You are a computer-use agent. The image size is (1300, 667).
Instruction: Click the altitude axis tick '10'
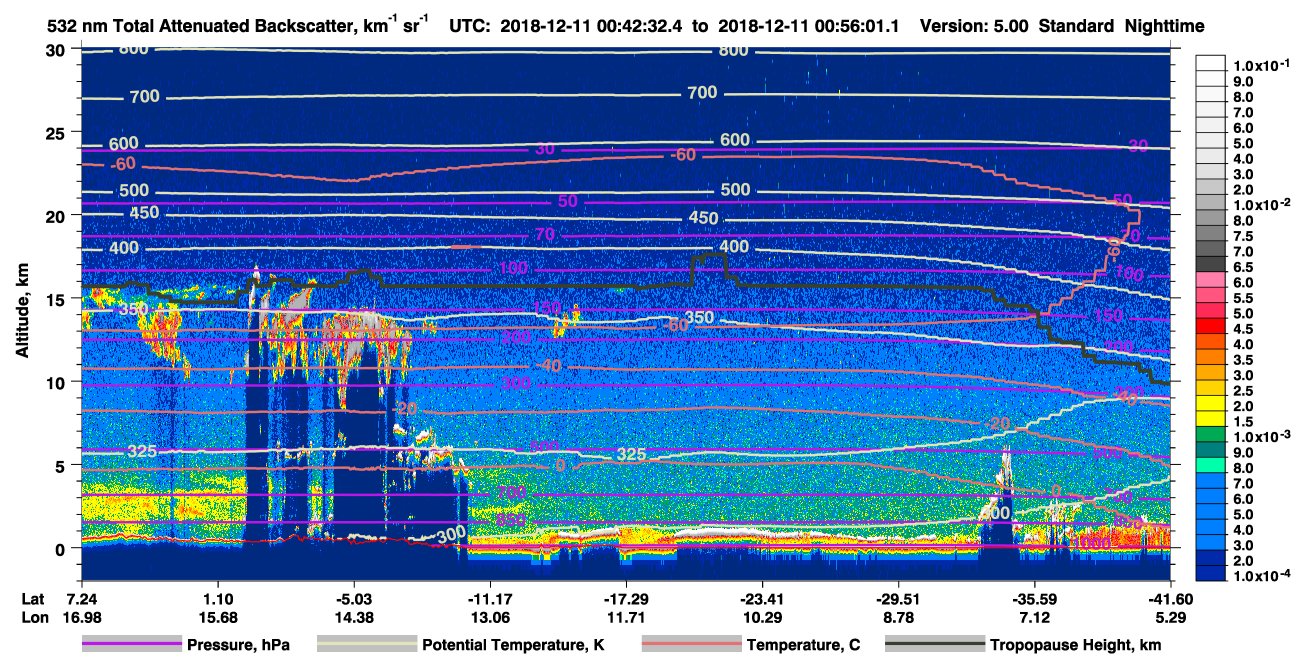58,382
